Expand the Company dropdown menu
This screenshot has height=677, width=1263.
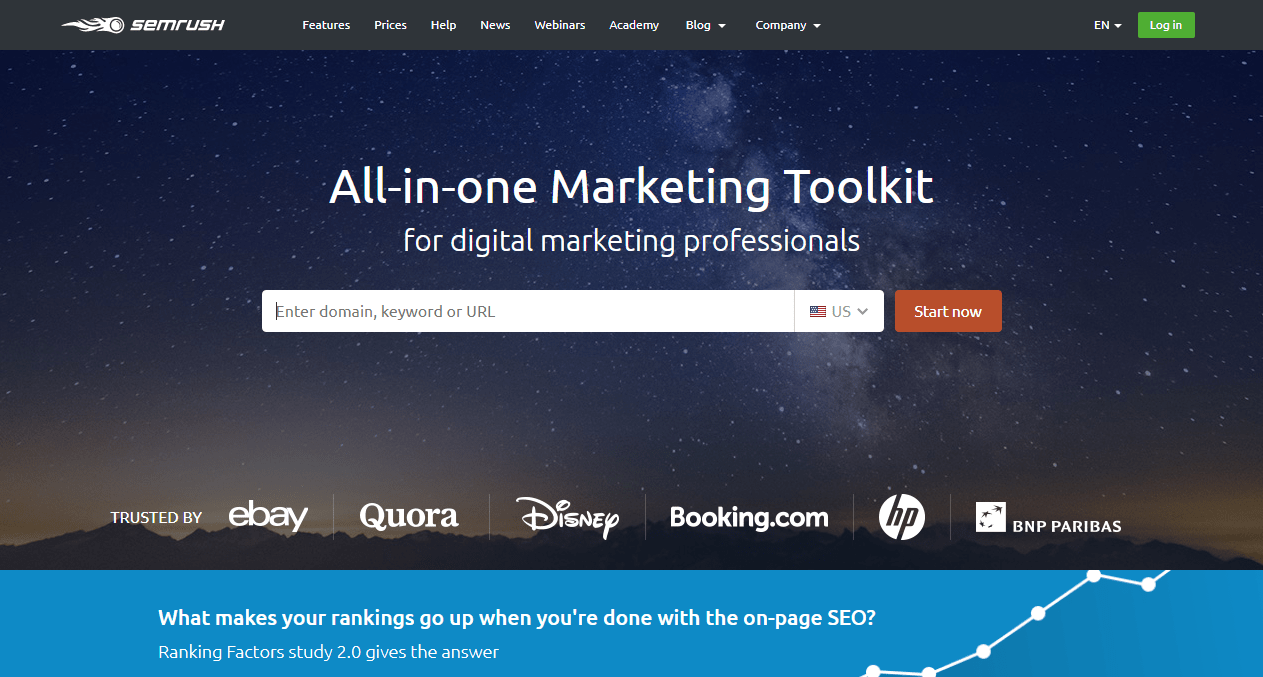(788, 25)
